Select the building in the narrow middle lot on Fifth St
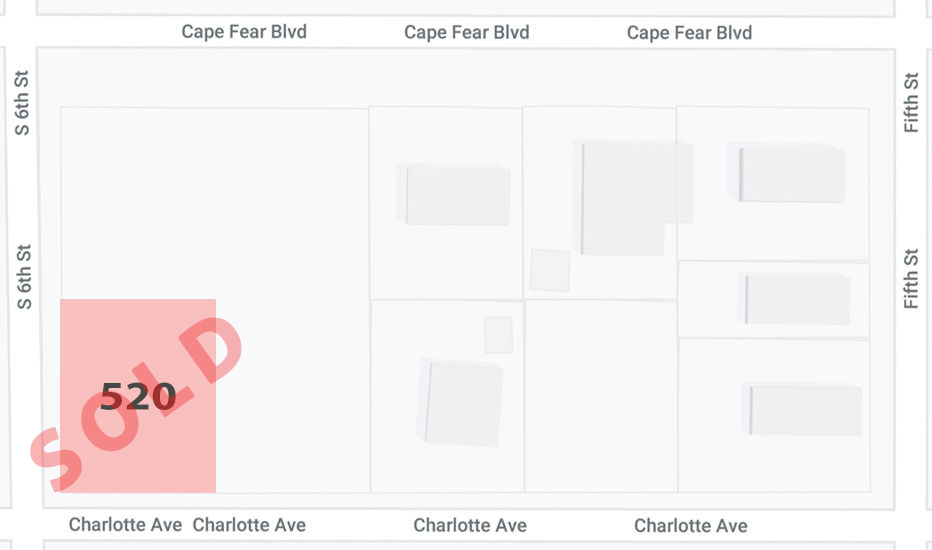 click(794, 298)
